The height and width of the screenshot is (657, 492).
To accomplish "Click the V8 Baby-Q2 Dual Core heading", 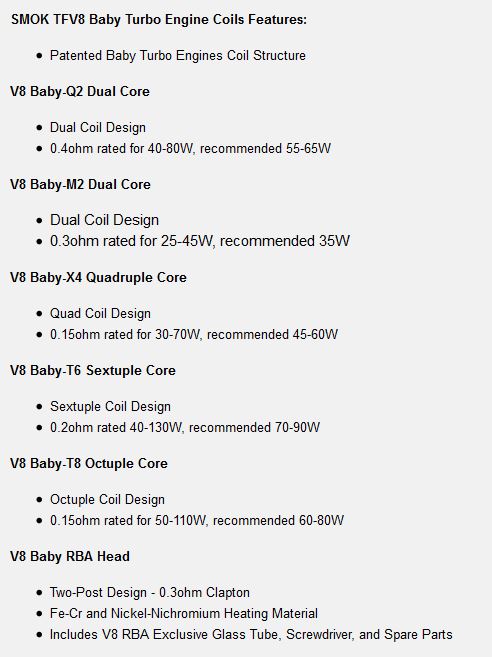I will pyautogui.click(x=80, y=92).
